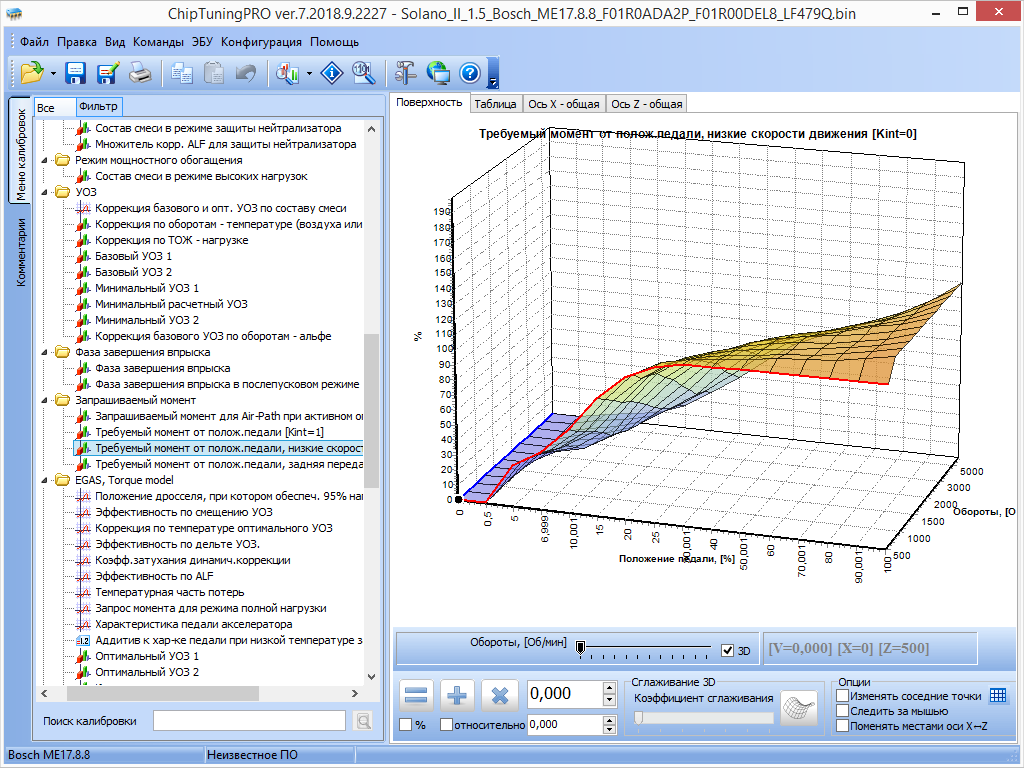1024x768 pixels.
Task: Select 'Базовый УОЗ 1' calibration
Action: point(133,256)
